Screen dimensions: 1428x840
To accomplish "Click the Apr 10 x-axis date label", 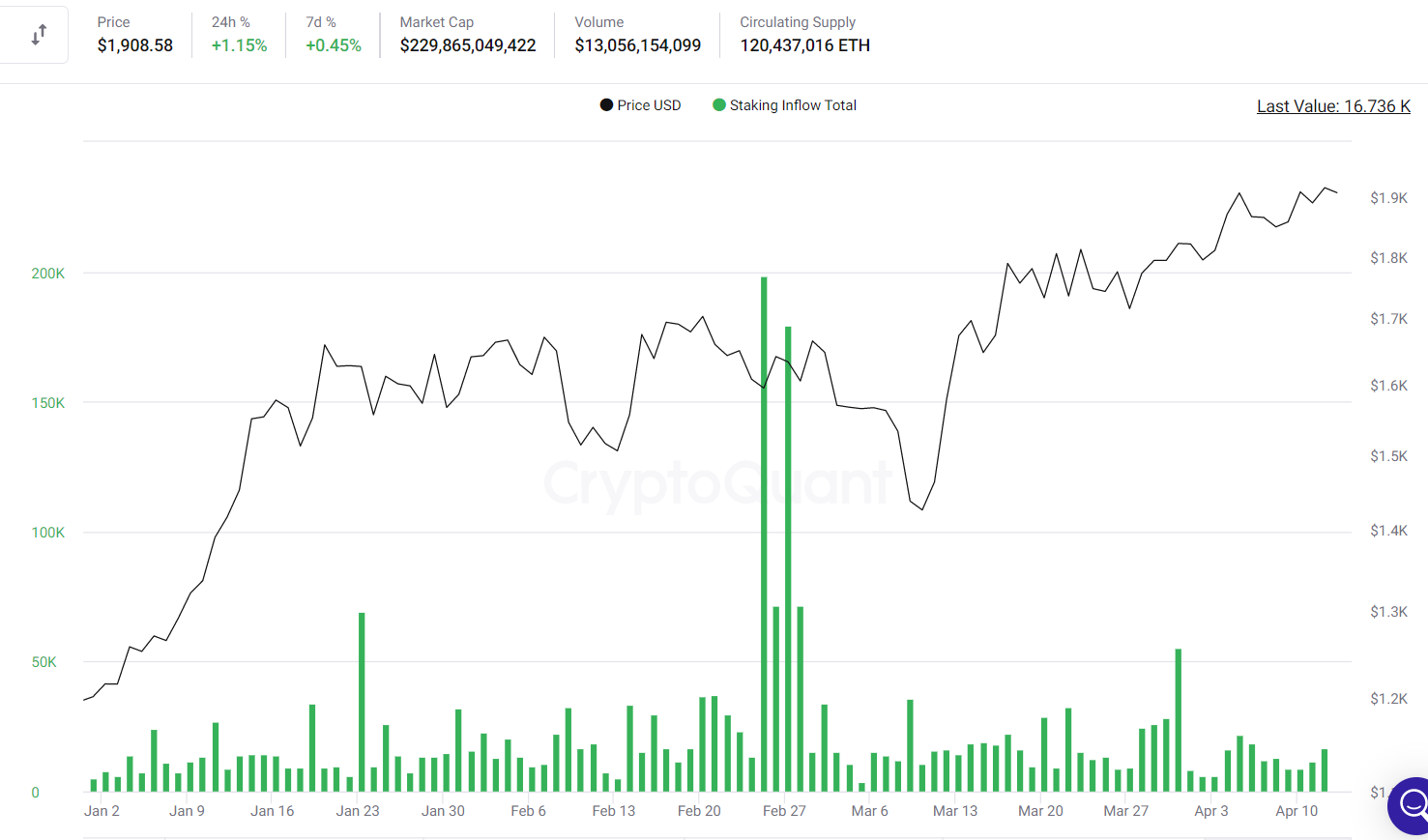I will pyautogui.click(x=1297, y=811).
